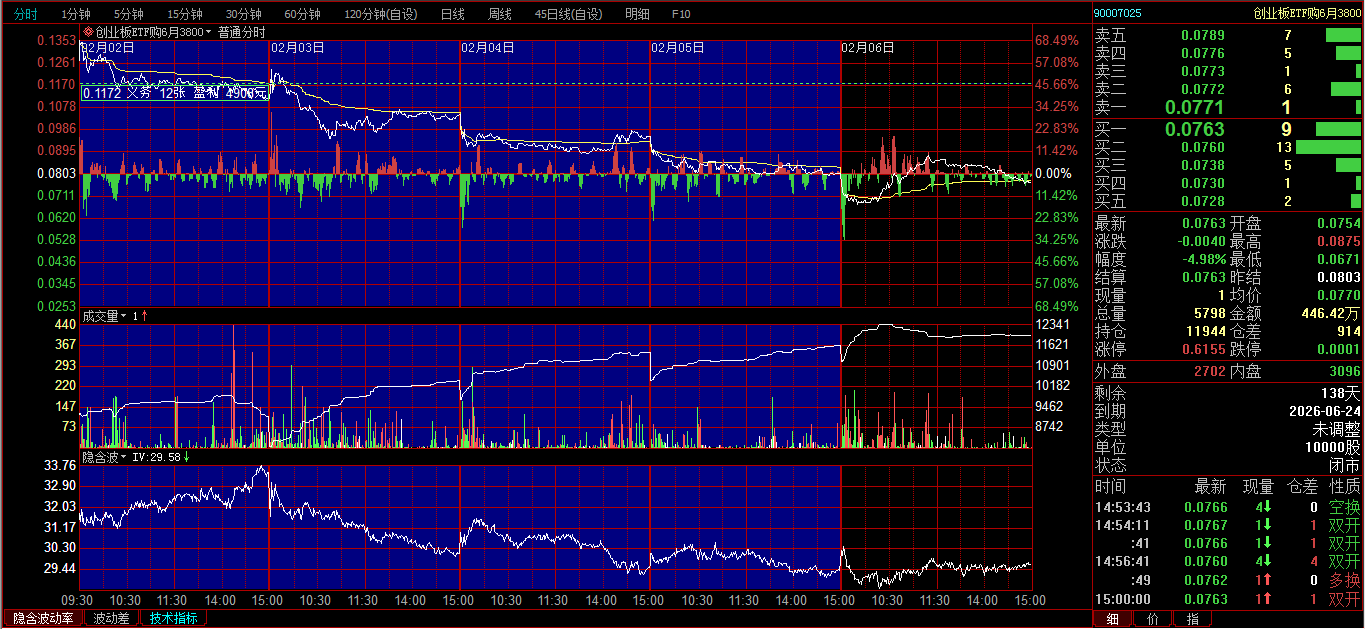Open the 明细 details view
The width and height of the screenshot is (1365, 629).
tap(637, 14)
